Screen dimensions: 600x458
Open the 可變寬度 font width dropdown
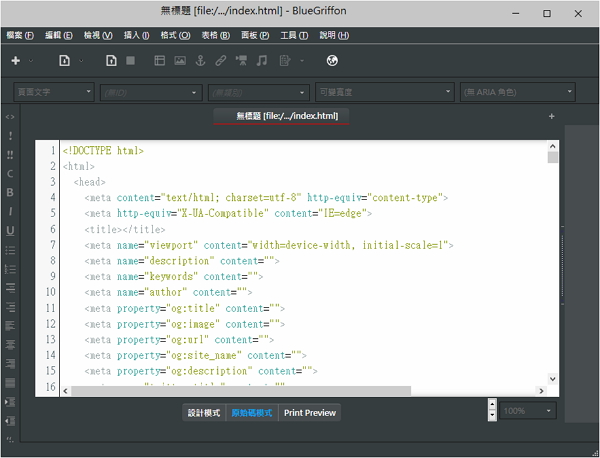point(385,92)
